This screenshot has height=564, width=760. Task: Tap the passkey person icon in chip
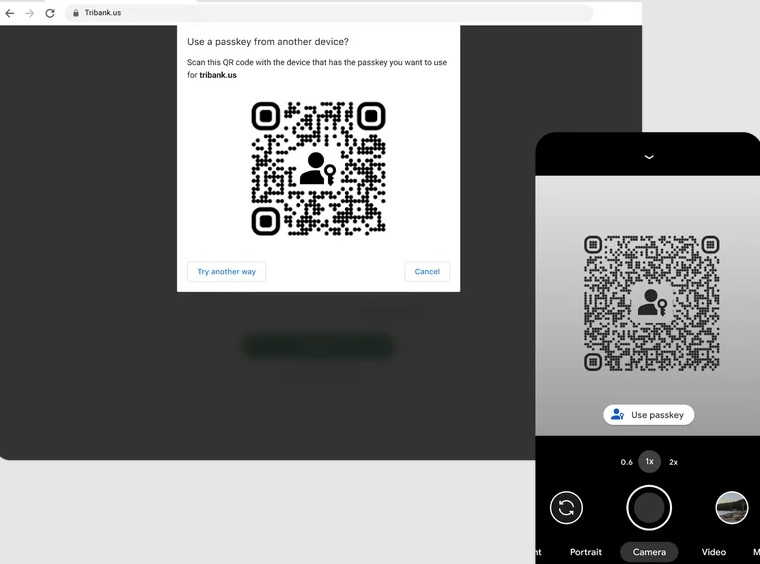(618, 415)
